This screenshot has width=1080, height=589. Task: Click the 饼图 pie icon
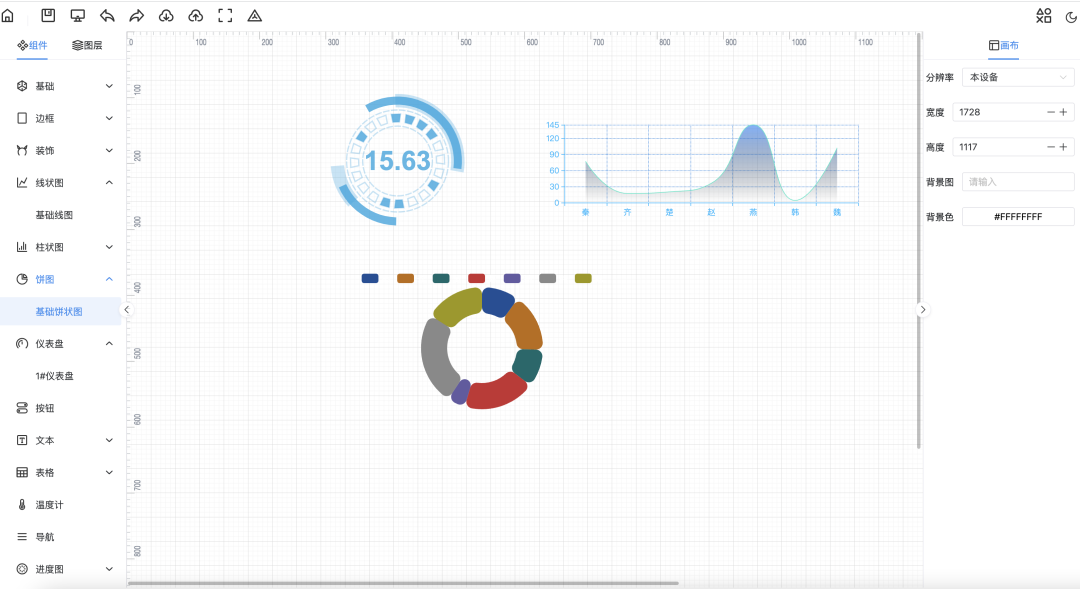22,279
